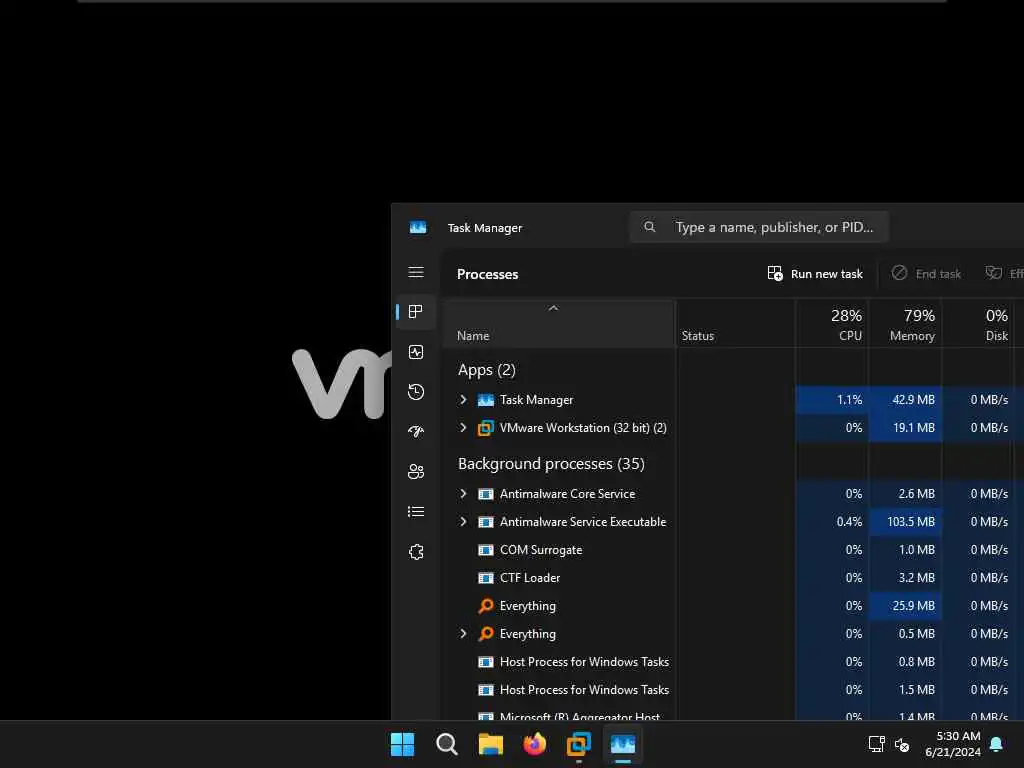The image size is (1024, 768).
Task: Open the network status tray icon
Action: tap(876, 744)
